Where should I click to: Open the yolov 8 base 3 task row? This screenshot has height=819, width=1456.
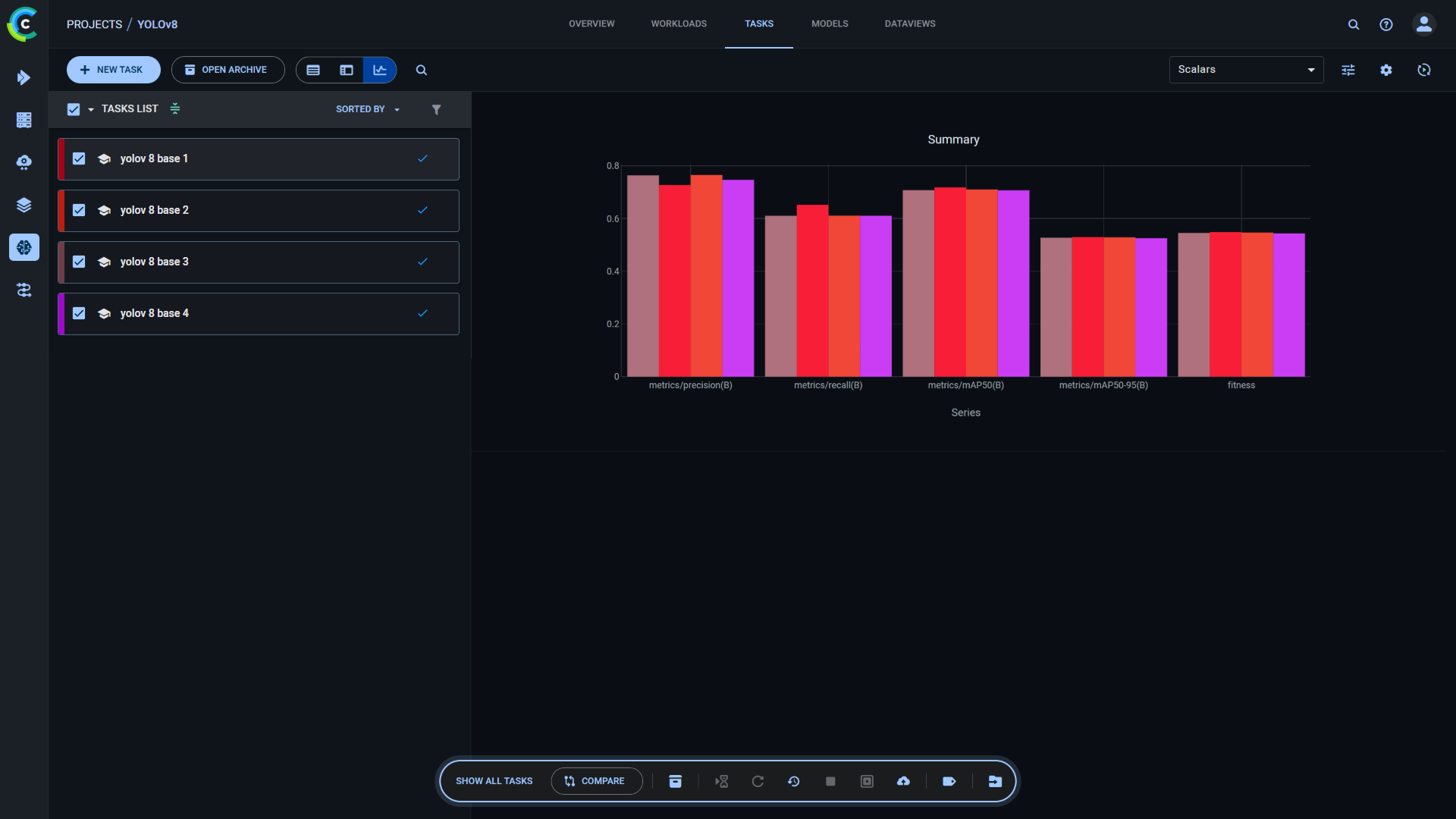[x=259, y=262]
